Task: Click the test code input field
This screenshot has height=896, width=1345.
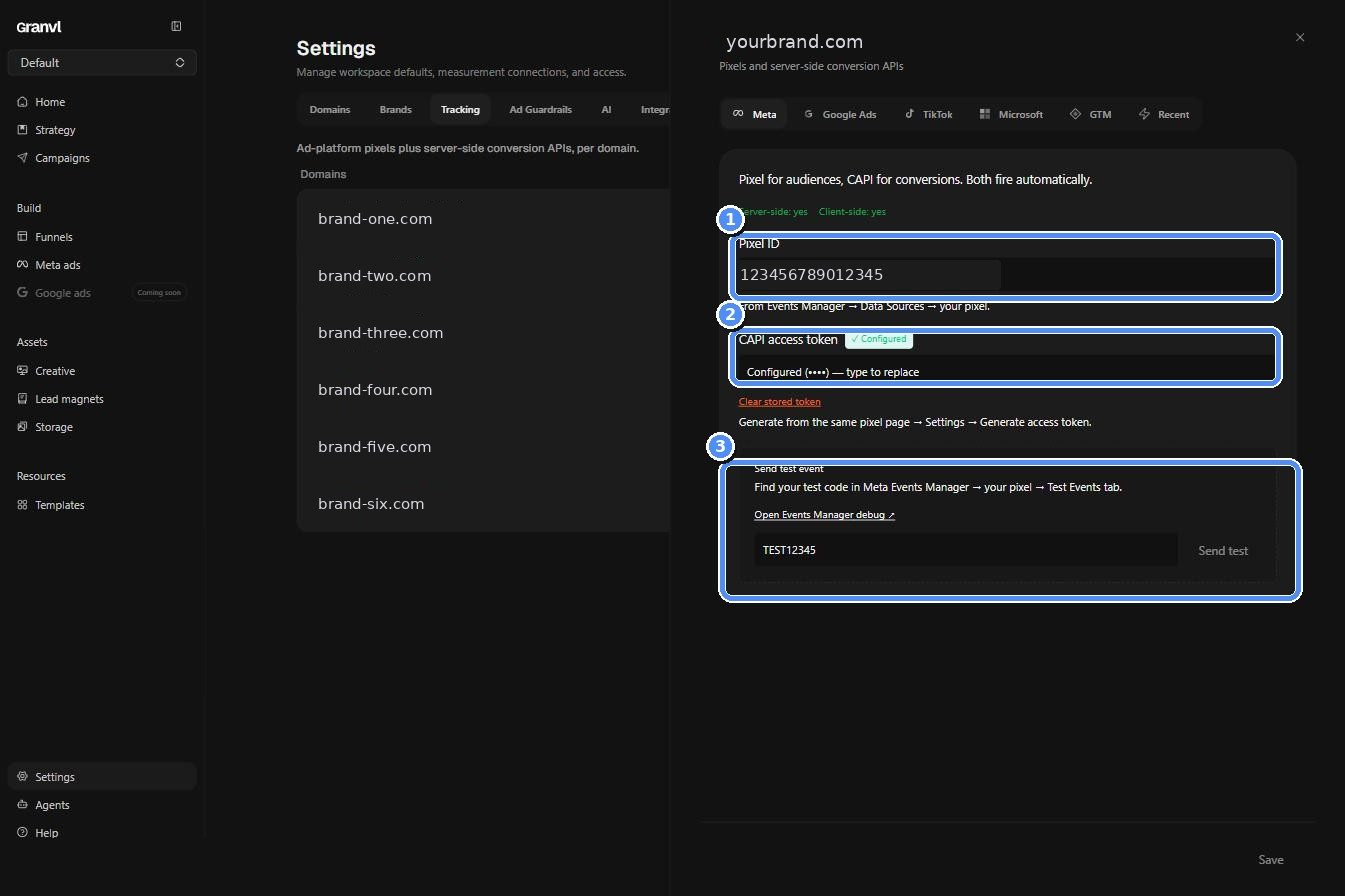Action: 965,550
